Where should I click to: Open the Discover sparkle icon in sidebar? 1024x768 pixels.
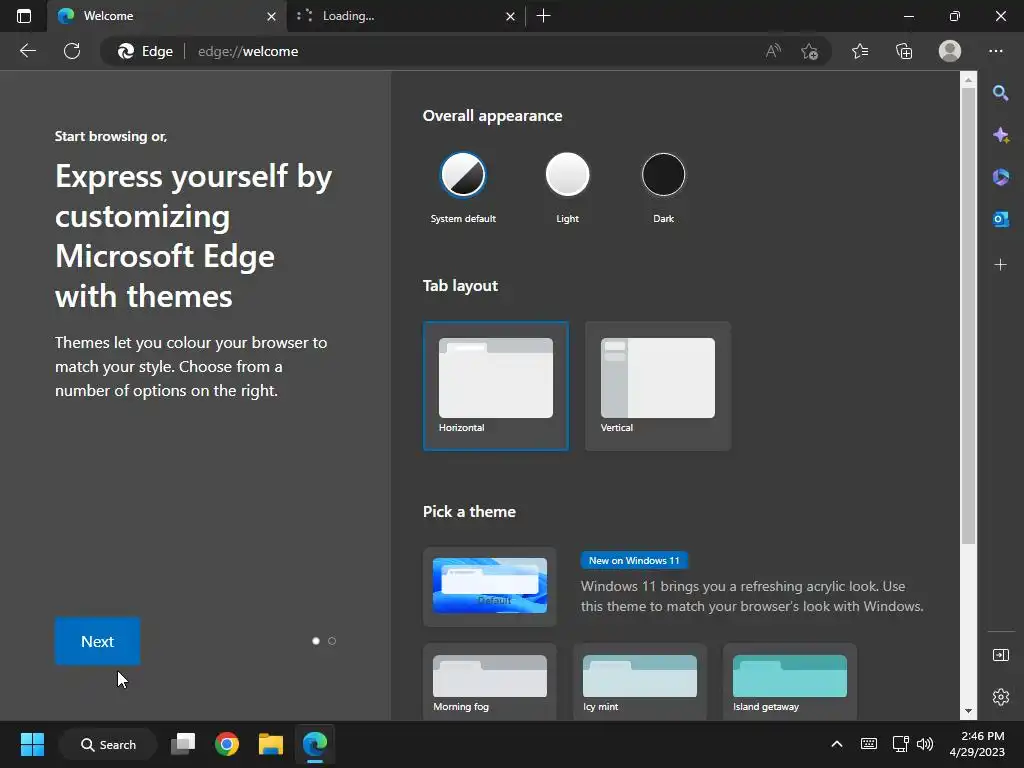pos(1000,135)
